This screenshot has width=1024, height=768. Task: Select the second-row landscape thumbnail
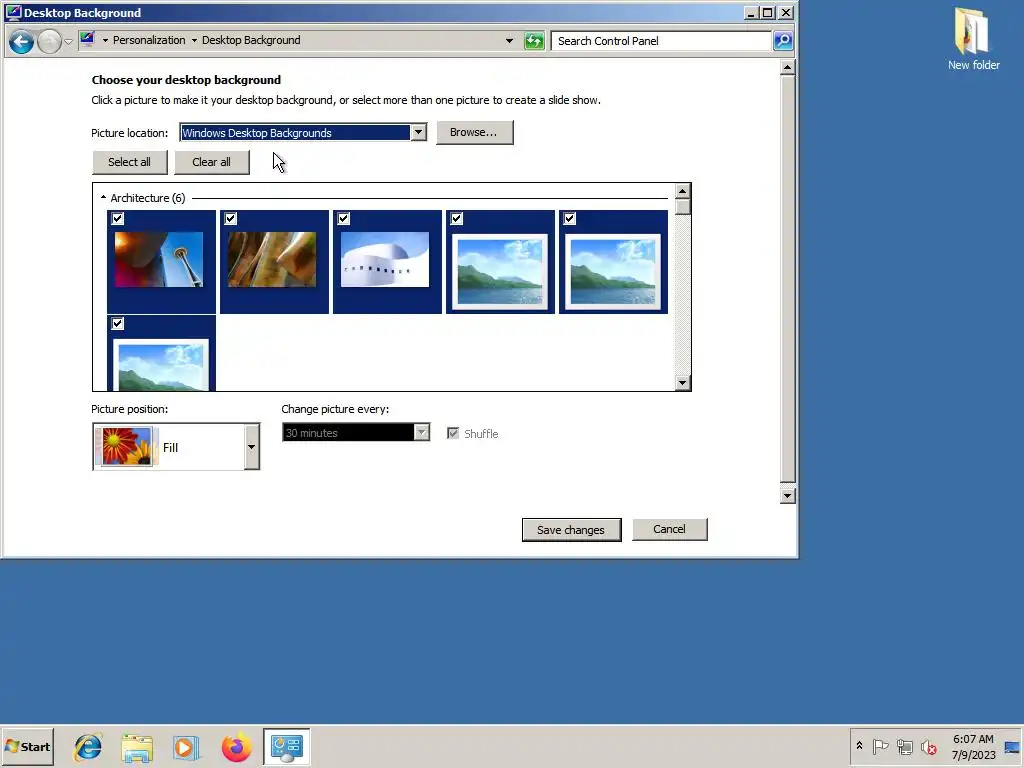click(161, 364)
